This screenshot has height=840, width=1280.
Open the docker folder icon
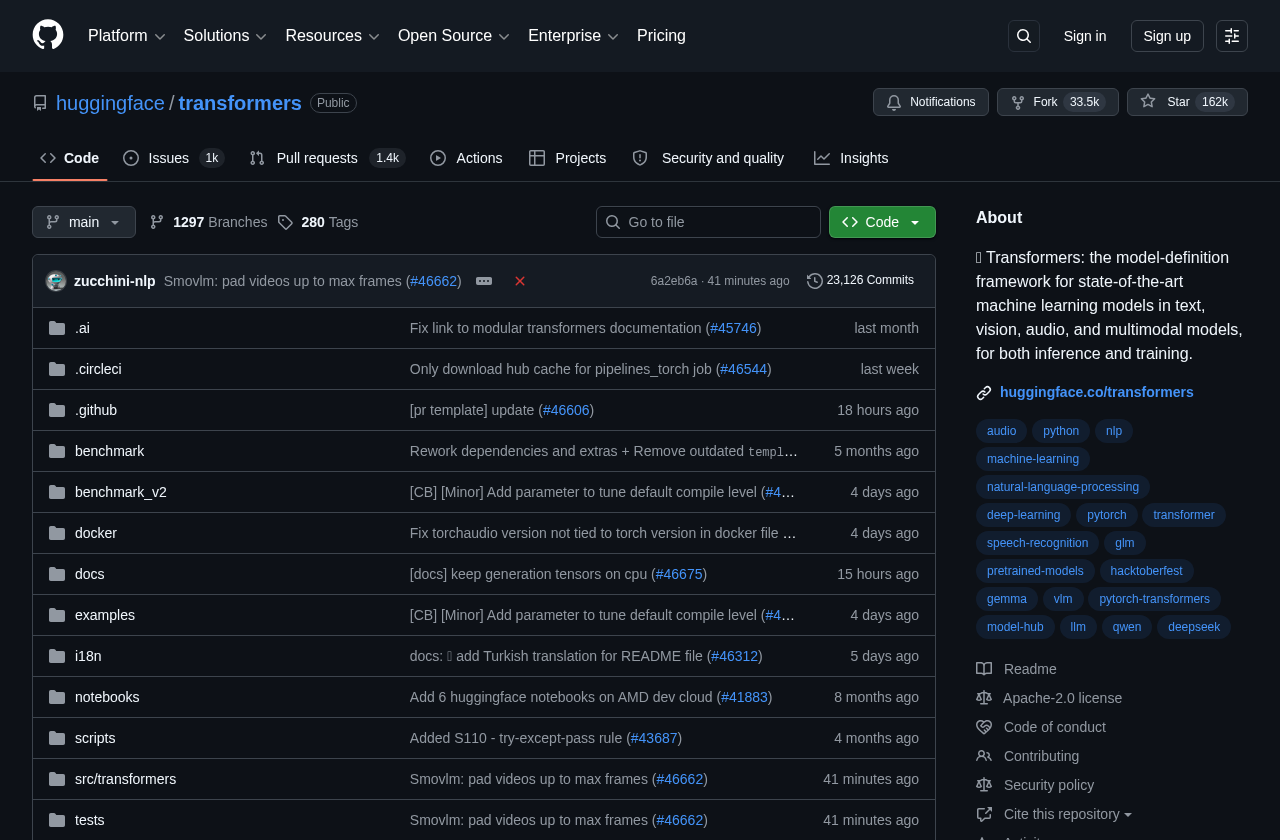click(x=57, y=533)
